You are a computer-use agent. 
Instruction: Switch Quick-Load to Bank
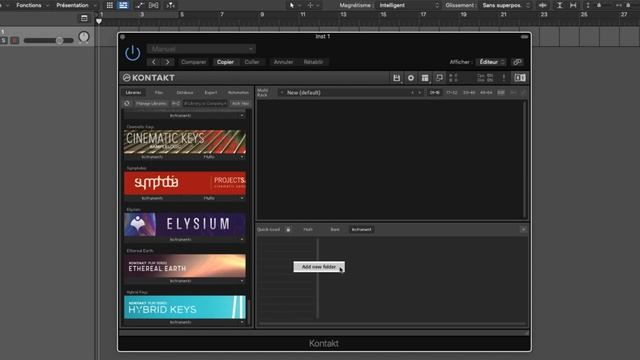pyautogui.click(x=335, y=229)
